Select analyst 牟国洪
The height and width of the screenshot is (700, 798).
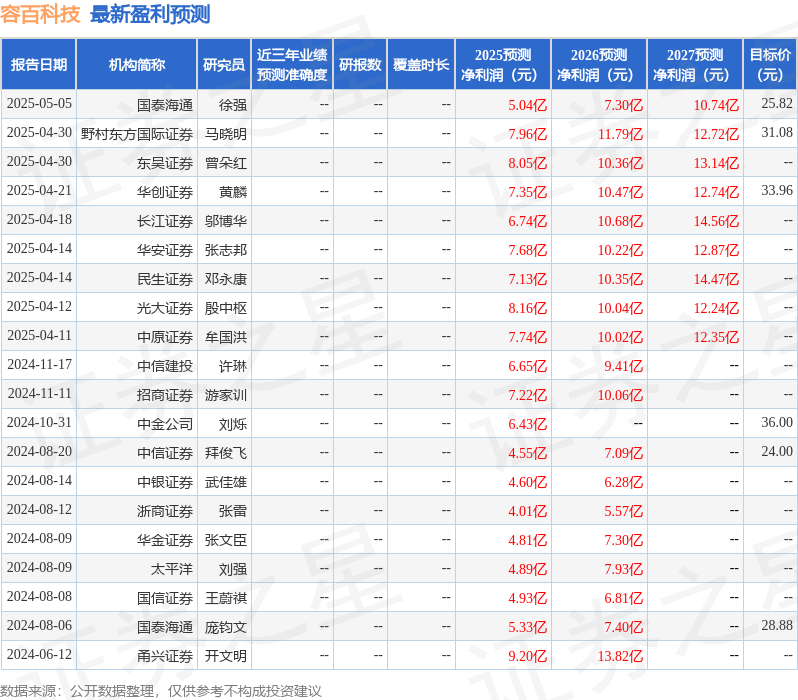tap(226, 338)
